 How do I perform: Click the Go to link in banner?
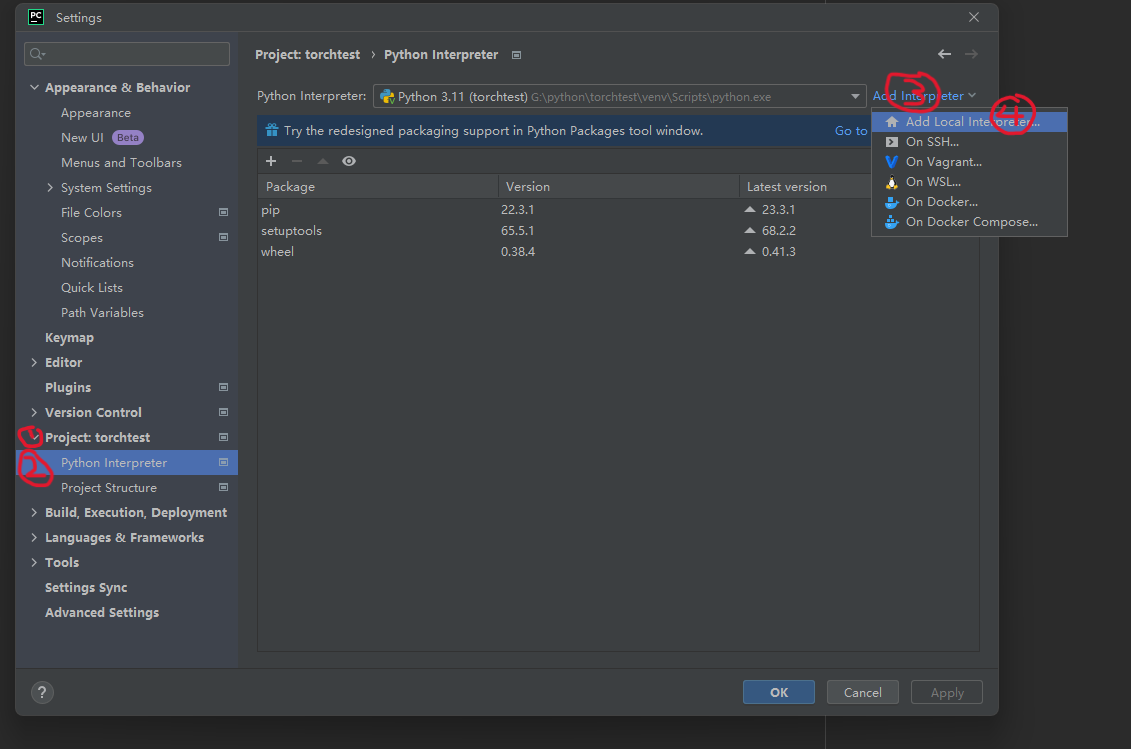(851, 131)
